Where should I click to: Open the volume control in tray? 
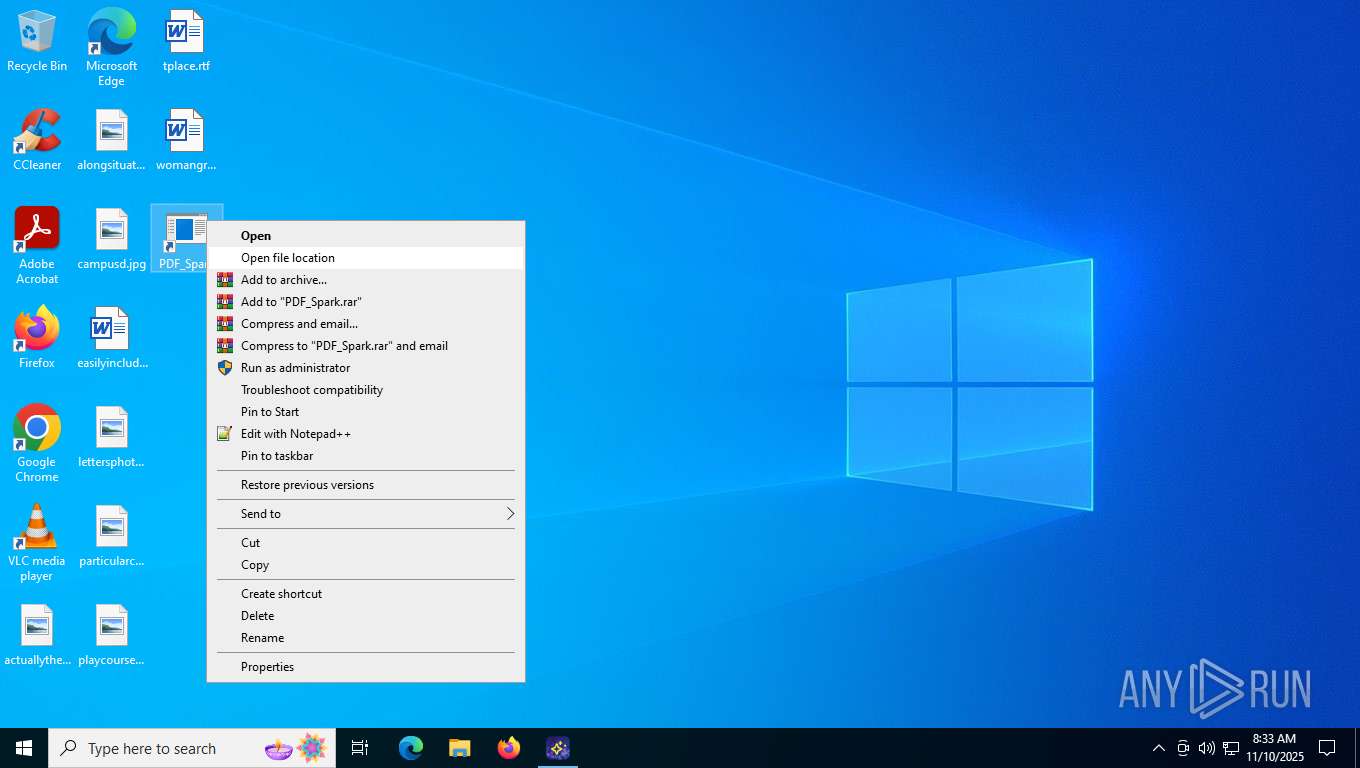(x=1207, y=748)
